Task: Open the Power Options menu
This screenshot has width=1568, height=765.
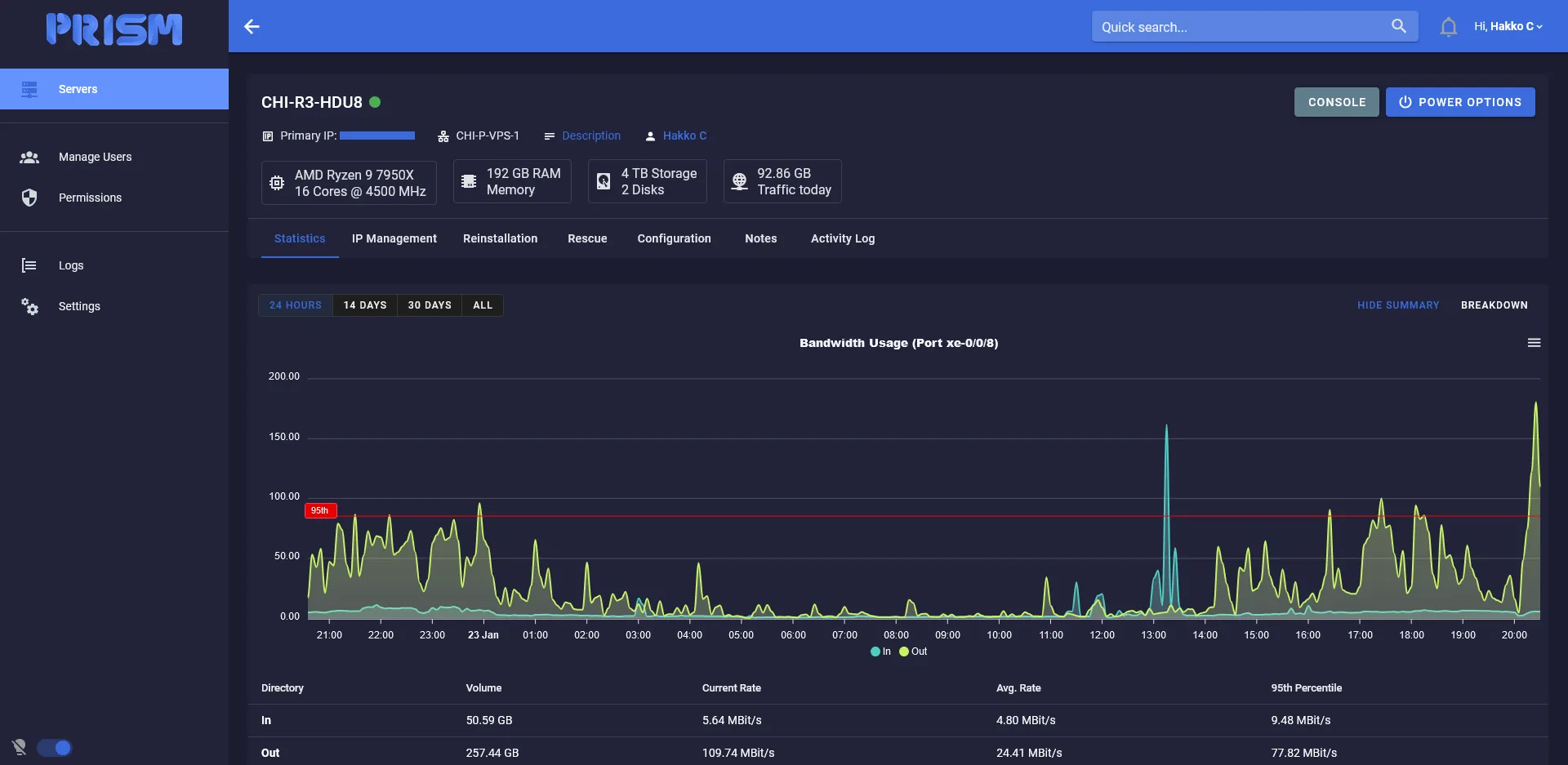Action: (1459, 102)
